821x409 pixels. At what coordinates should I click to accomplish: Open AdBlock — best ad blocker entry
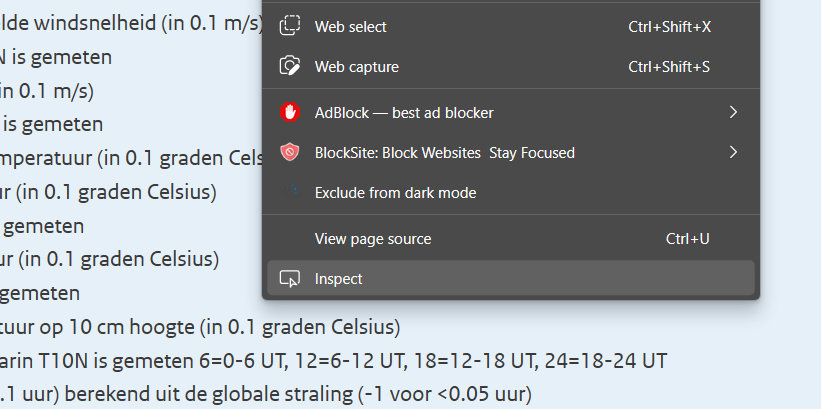511,113
